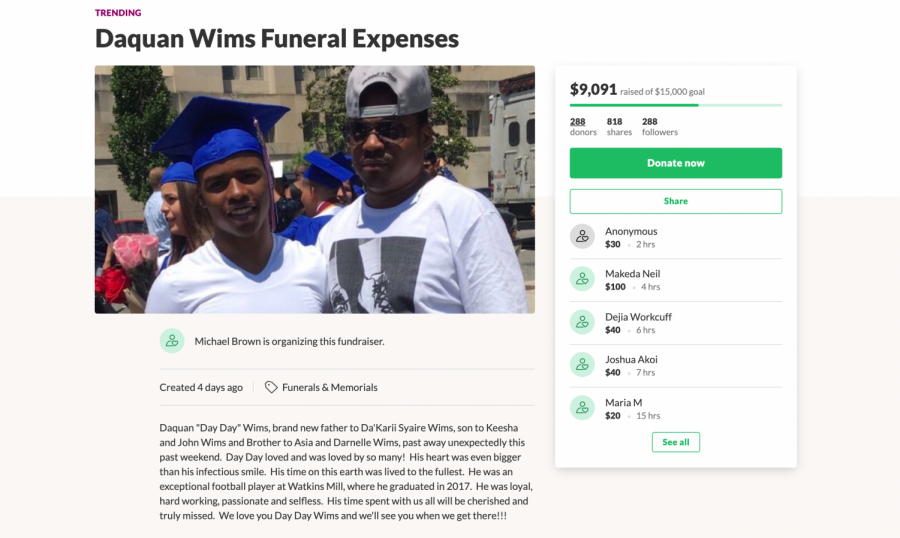This screenshot has width=900, height=538.
Task: Select the Dejia Workcuff $40 donation entry
Action: click(x=676, y=323)
